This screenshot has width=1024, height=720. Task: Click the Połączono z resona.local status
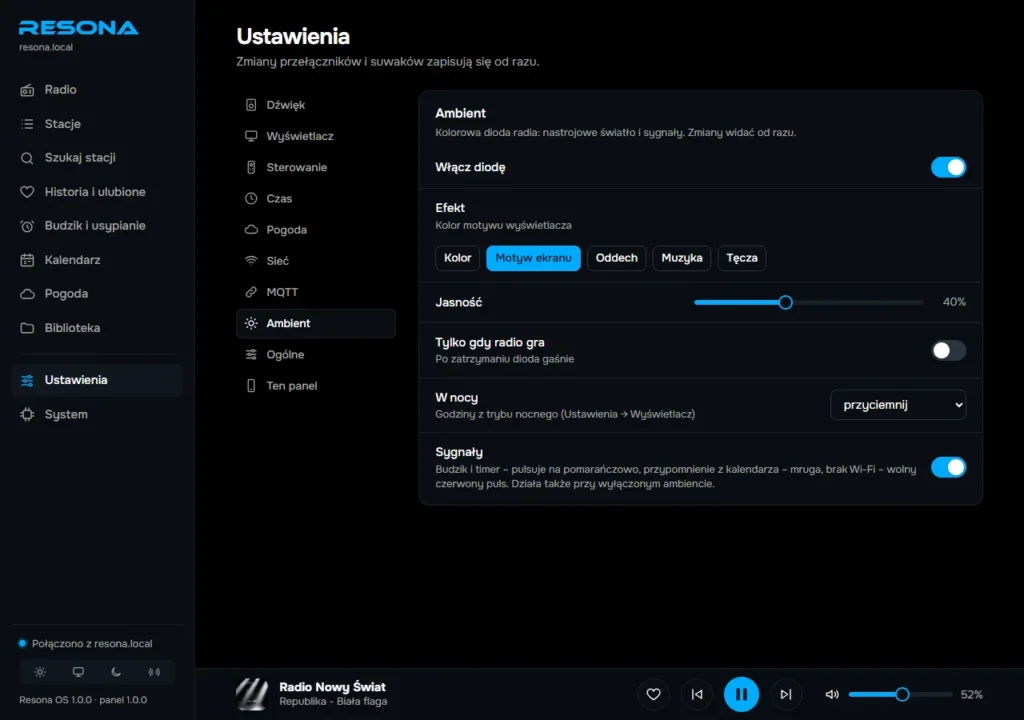[86, 644]
